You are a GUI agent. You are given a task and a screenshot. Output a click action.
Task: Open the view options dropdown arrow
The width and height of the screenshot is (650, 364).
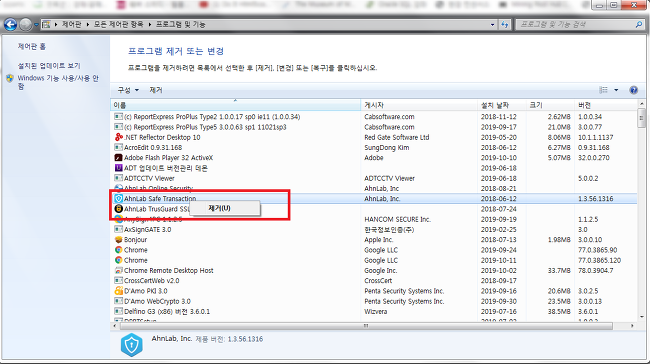click(x=616, y=90)
